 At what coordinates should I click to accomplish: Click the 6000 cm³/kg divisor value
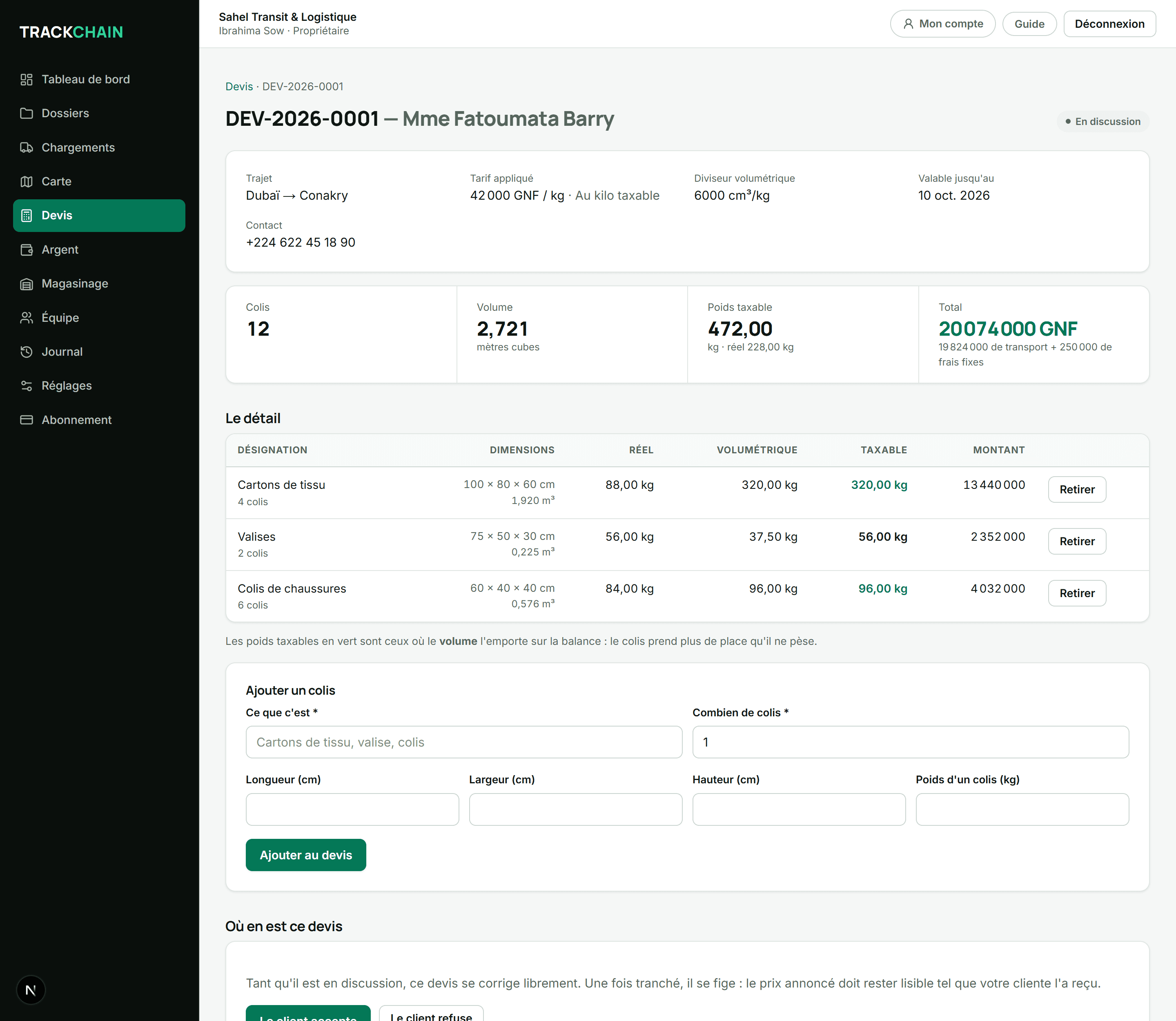tap(732, 196)
